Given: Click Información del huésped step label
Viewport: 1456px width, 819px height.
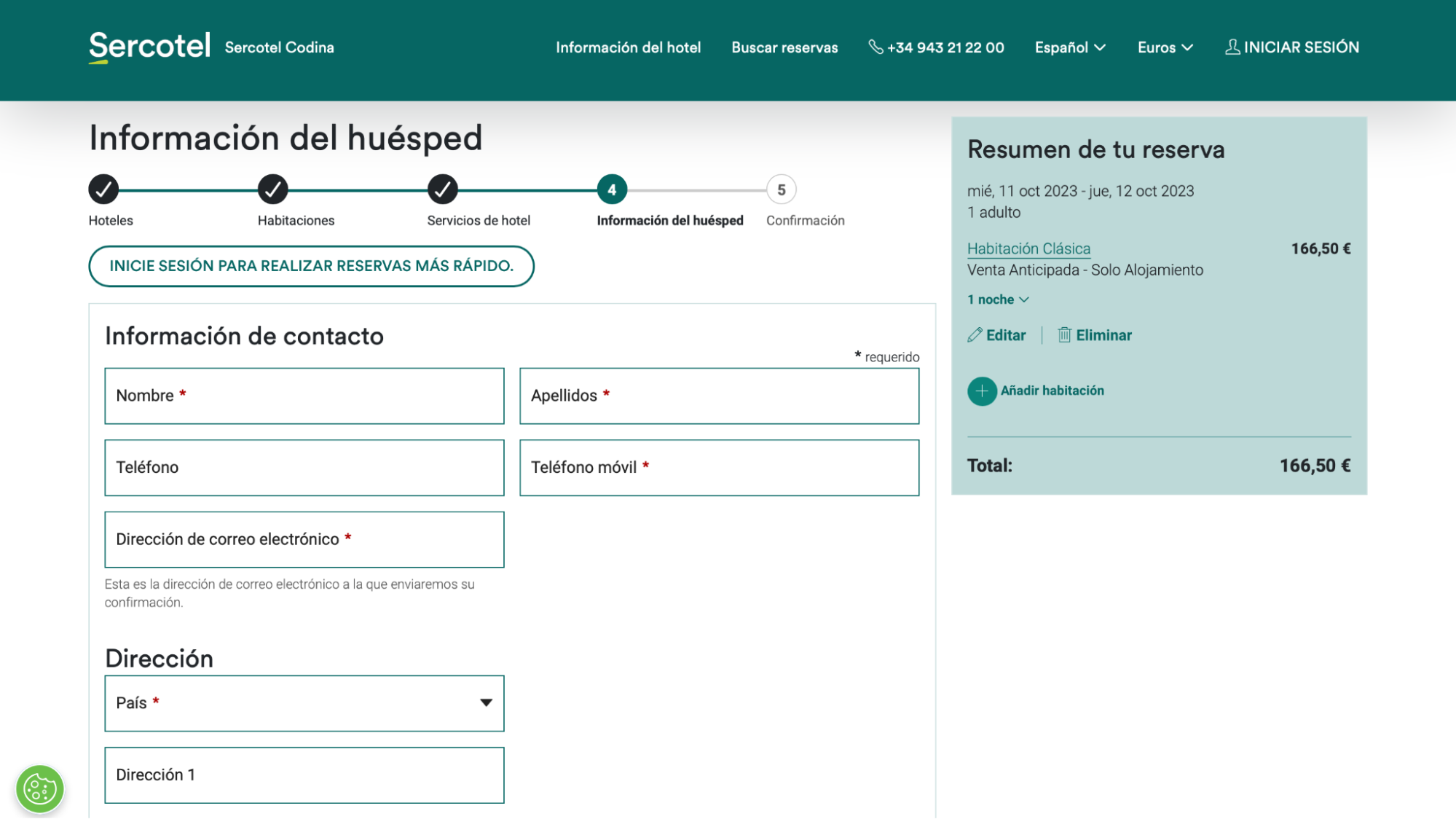Looking at the screenshot, I should 670,221.
